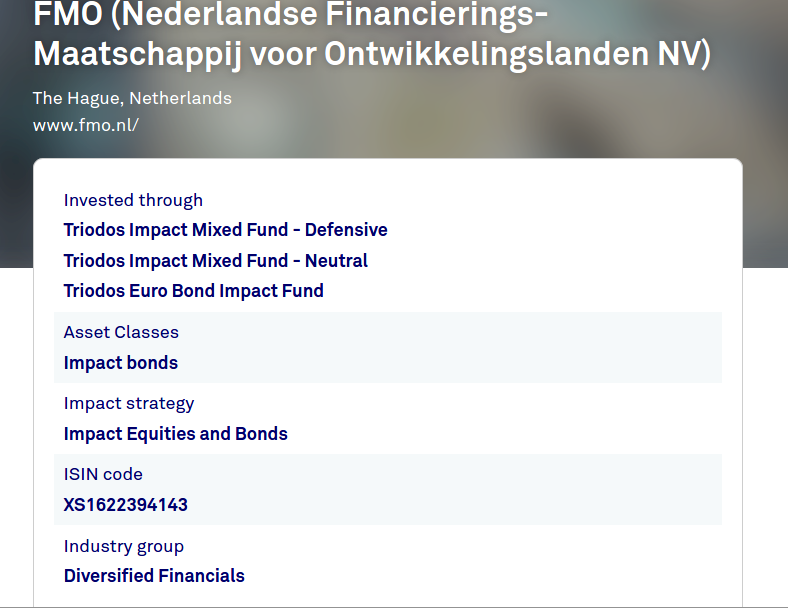Image resolution: width=788 pixels, height=608 pixels.
Task: Select the Diversified Financials industry group
Action: (154, 576)
